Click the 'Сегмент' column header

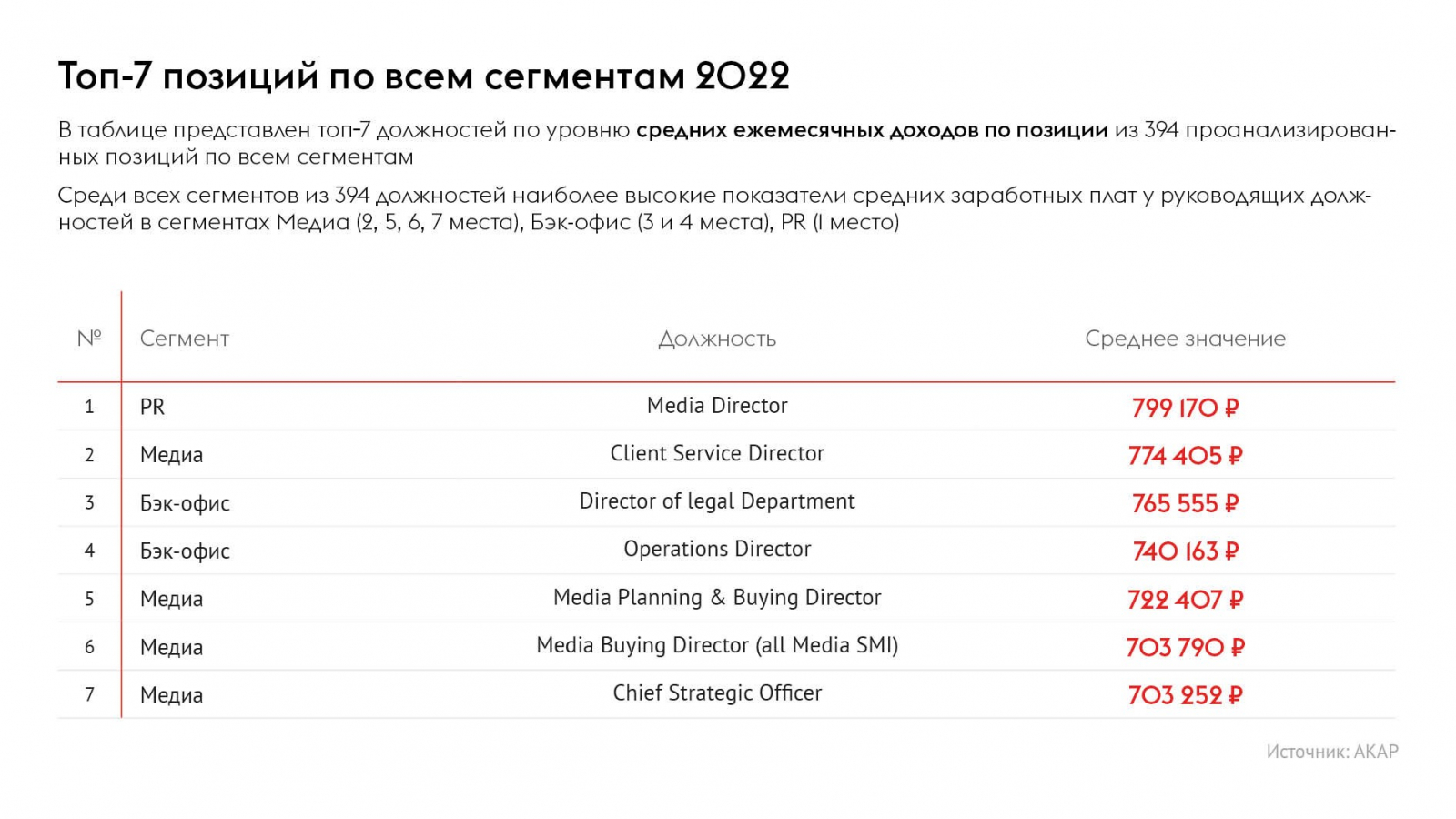tap(185, 339)
